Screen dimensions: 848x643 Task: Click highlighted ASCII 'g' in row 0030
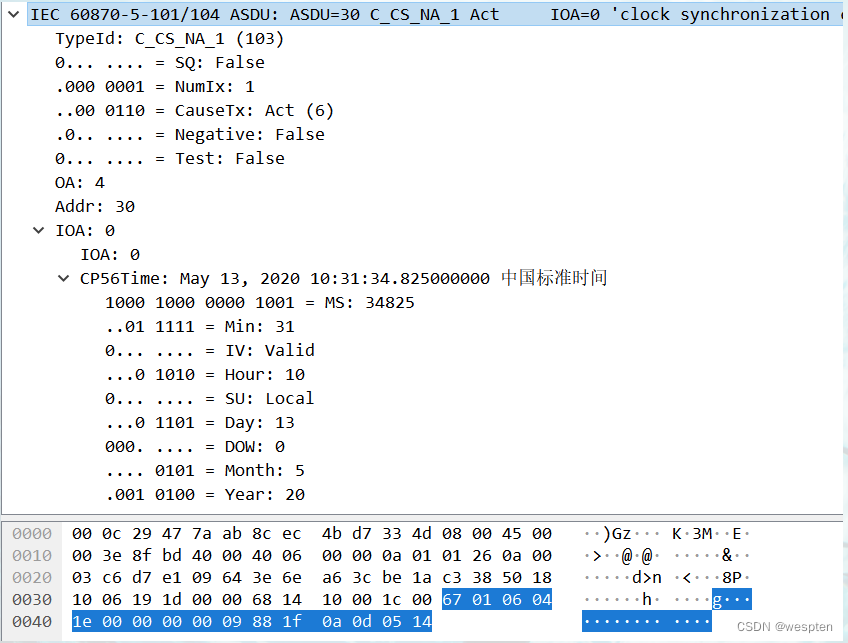coord(717,600)
